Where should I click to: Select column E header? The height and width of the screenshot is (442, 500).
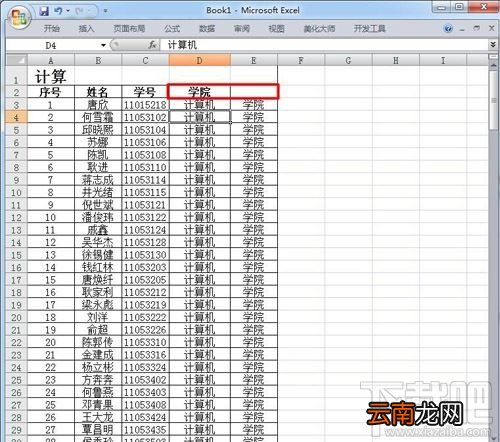click(254, 60)
